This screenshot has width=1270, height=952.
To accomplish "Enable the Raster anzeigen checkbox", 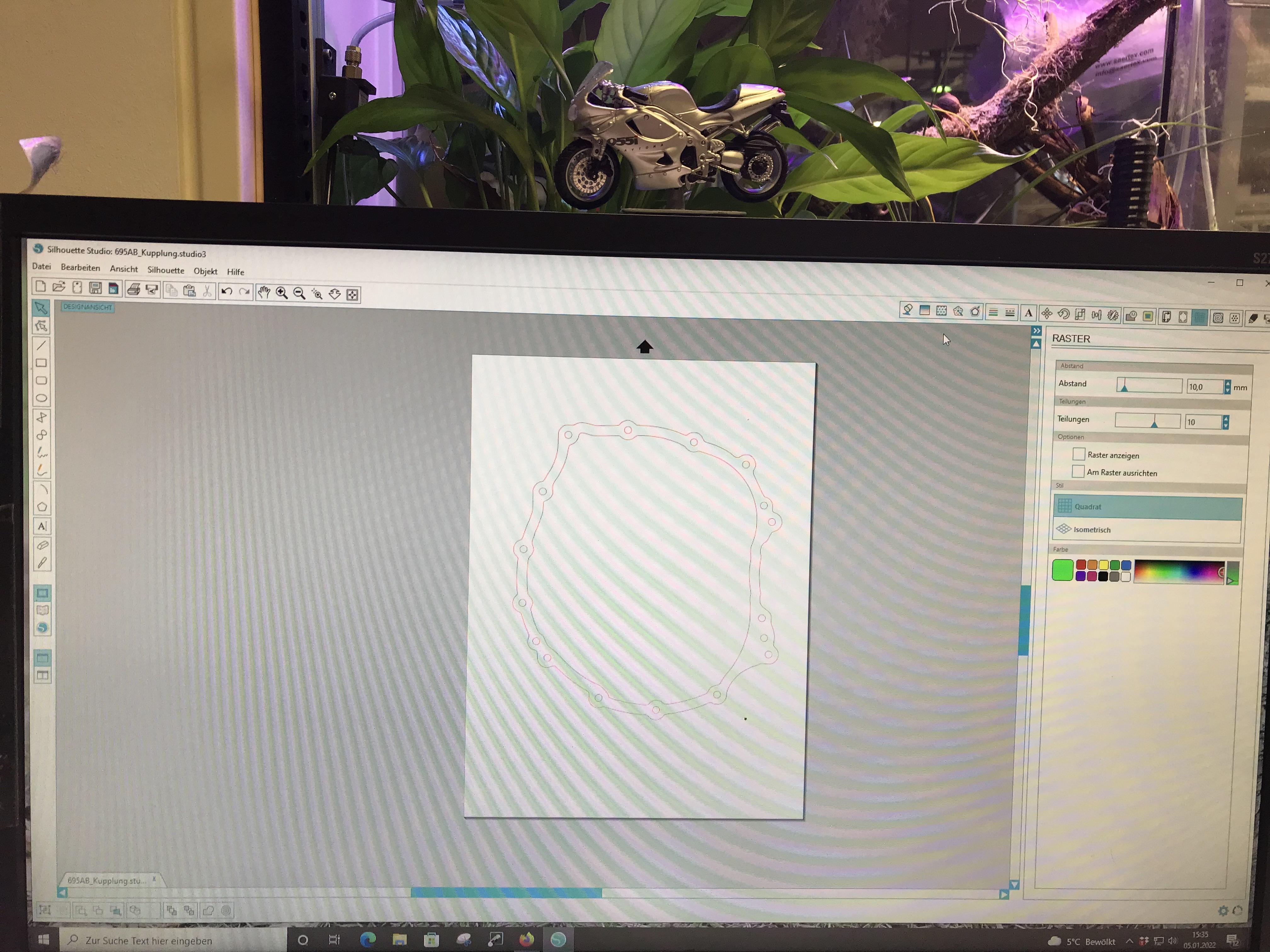I will tap(1079, 455).
